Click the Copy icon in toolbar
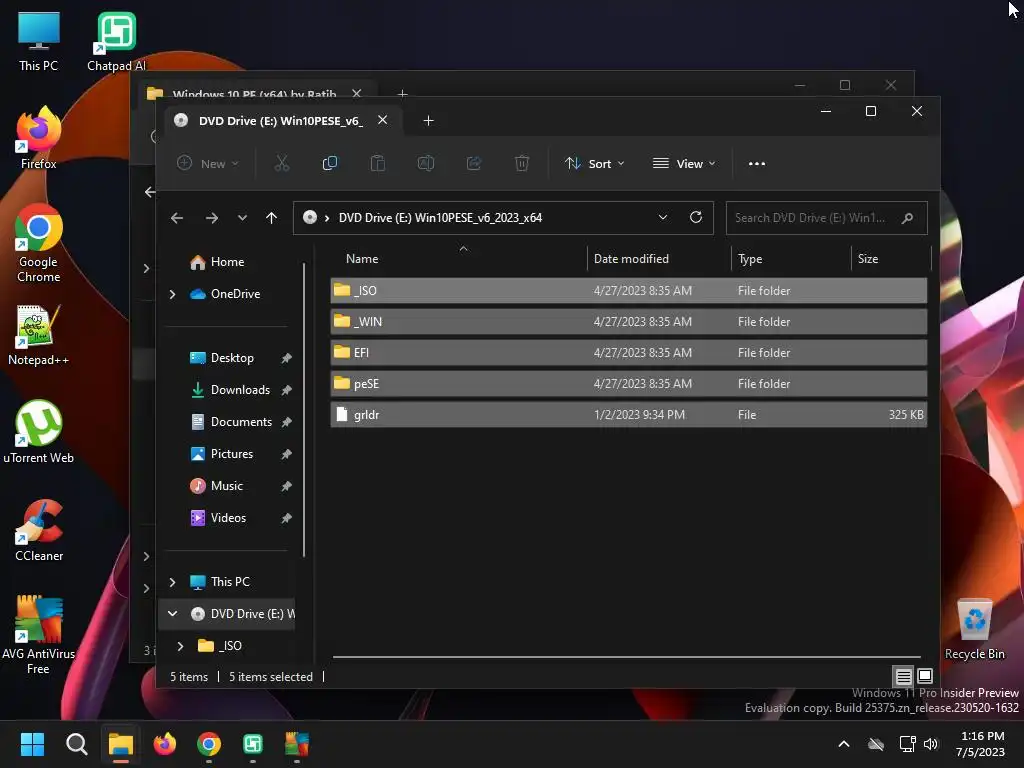Screen dimensions: 1024x768 tap(330, 163)
